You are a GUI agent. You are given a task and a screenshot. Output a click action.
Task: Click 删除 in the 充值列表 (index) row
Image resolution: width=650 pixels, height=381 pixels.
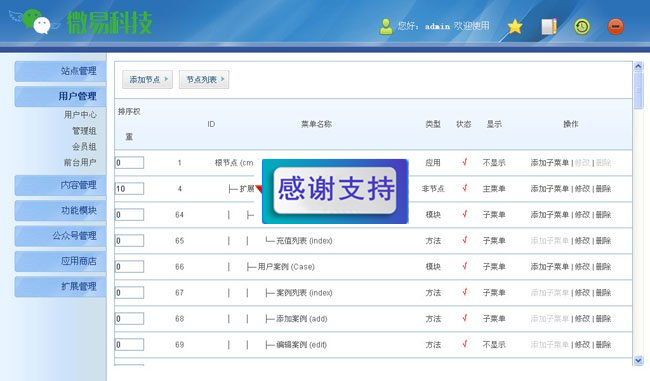click(604, 240)
